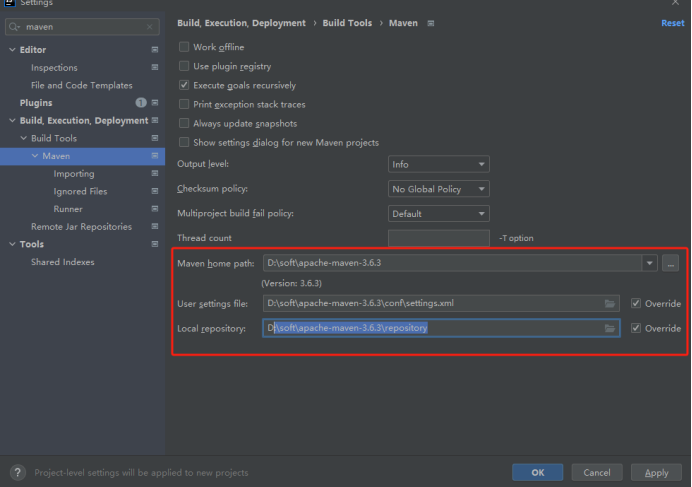This screenshot has height=487, width=692.
Task: Click the Reset link
Action: (x=673, y=23)
